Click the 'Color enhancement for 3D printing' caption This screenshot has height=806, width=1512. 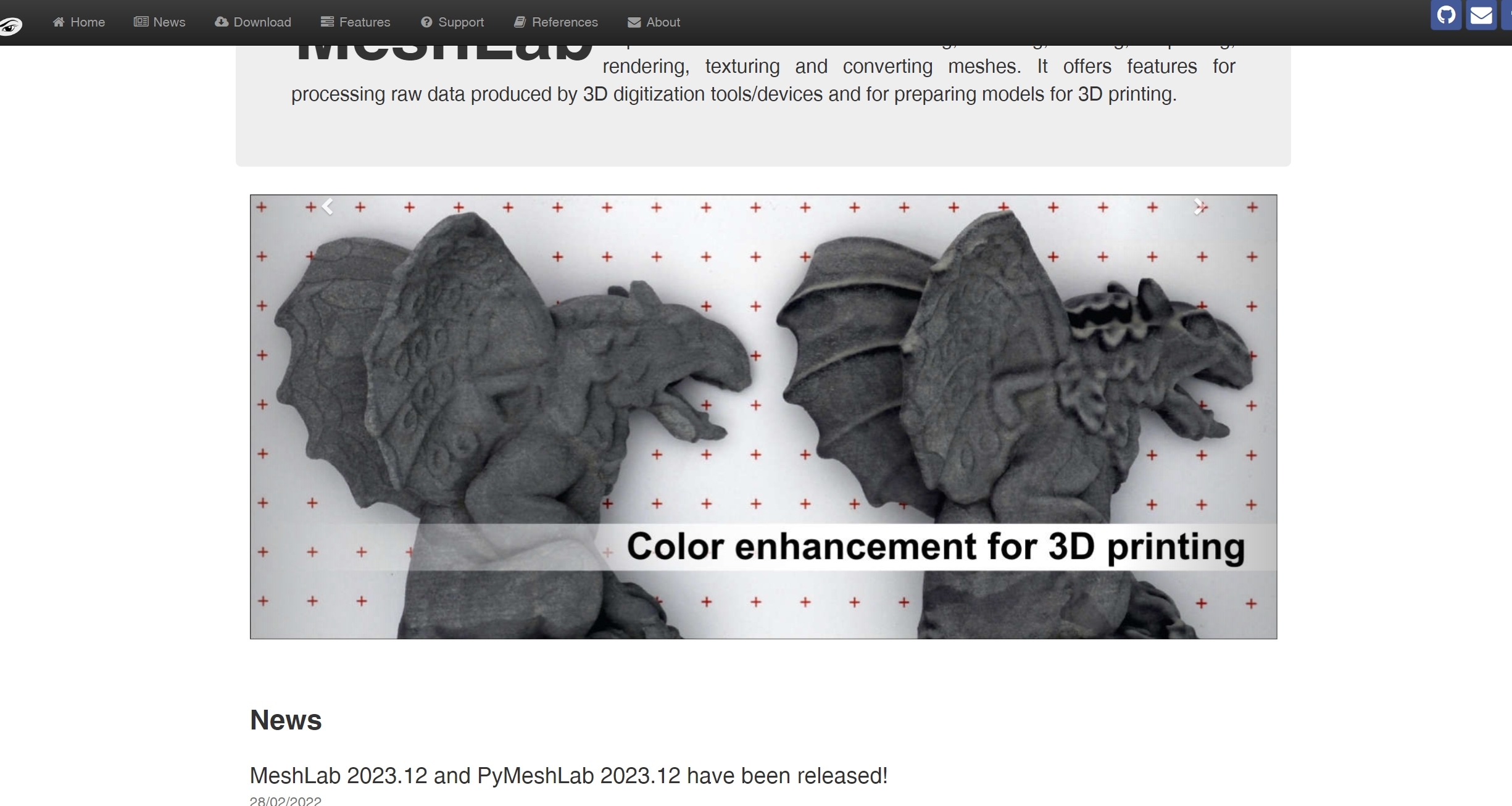pyautogui.click(x=936, y=547)
